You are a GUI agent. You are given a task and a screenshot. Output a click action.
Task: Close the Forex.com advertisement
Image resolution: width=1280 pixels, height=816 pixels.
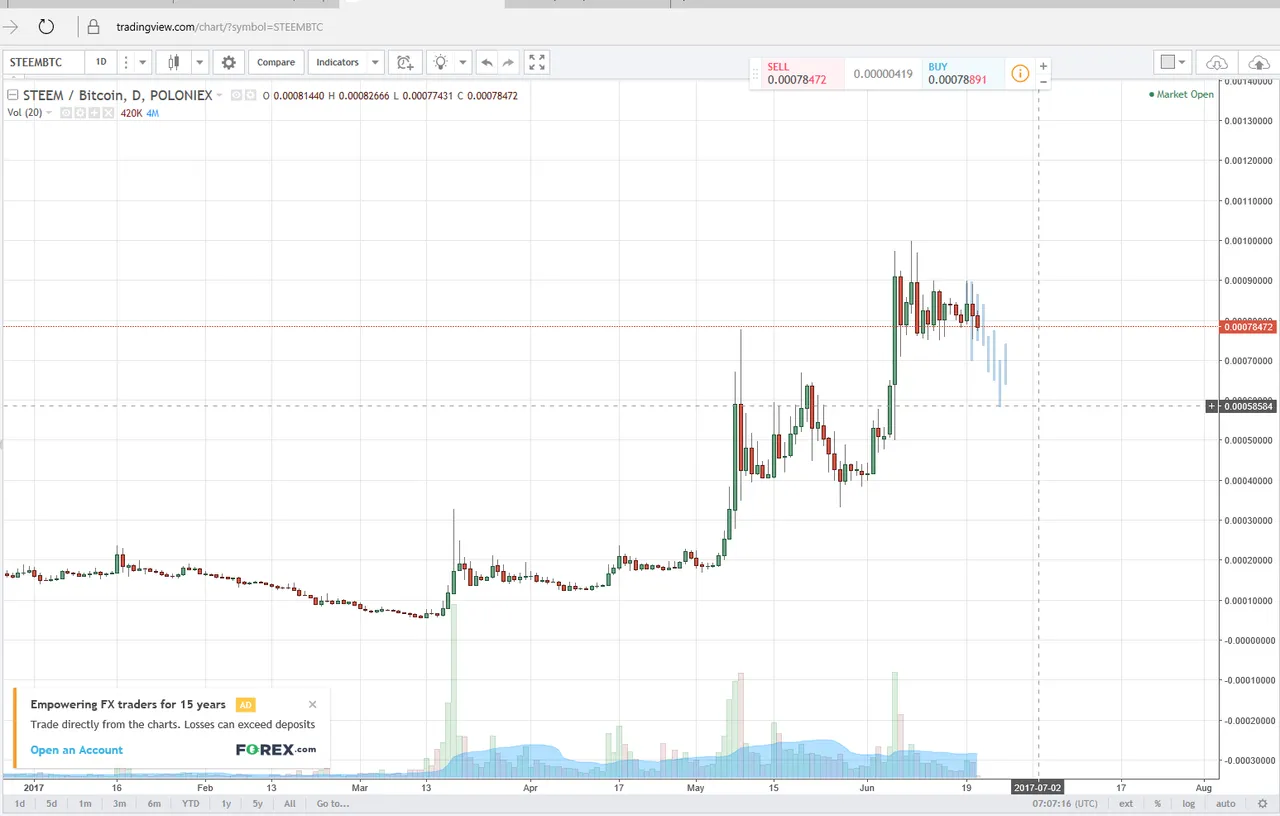(313, 704)
